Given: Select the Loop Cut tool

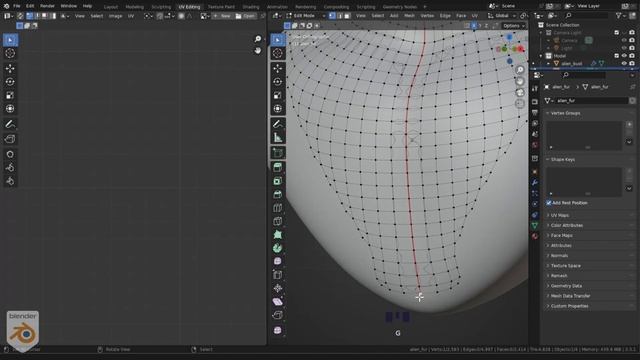Looking at the screenshot, I should tap(278, 208).
